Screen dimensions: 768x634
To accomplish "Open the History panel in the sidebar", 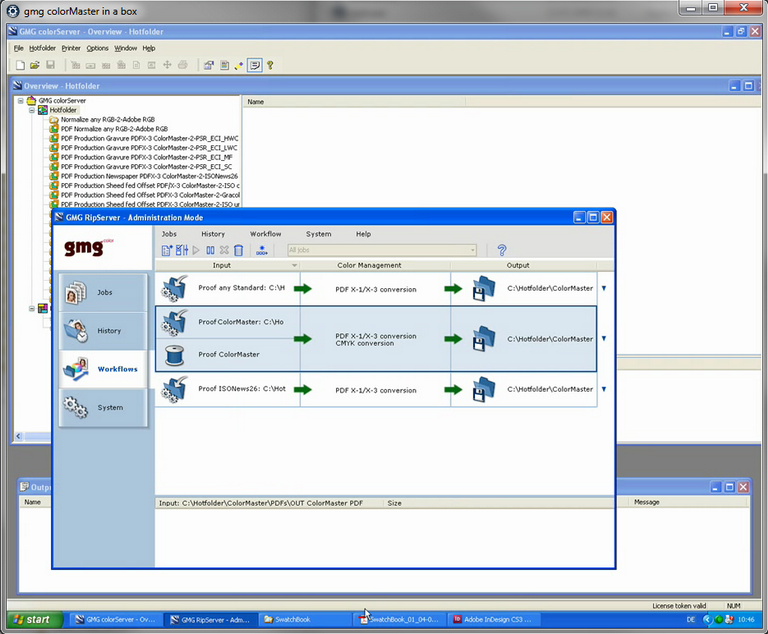I will click(x=103, y=330).
